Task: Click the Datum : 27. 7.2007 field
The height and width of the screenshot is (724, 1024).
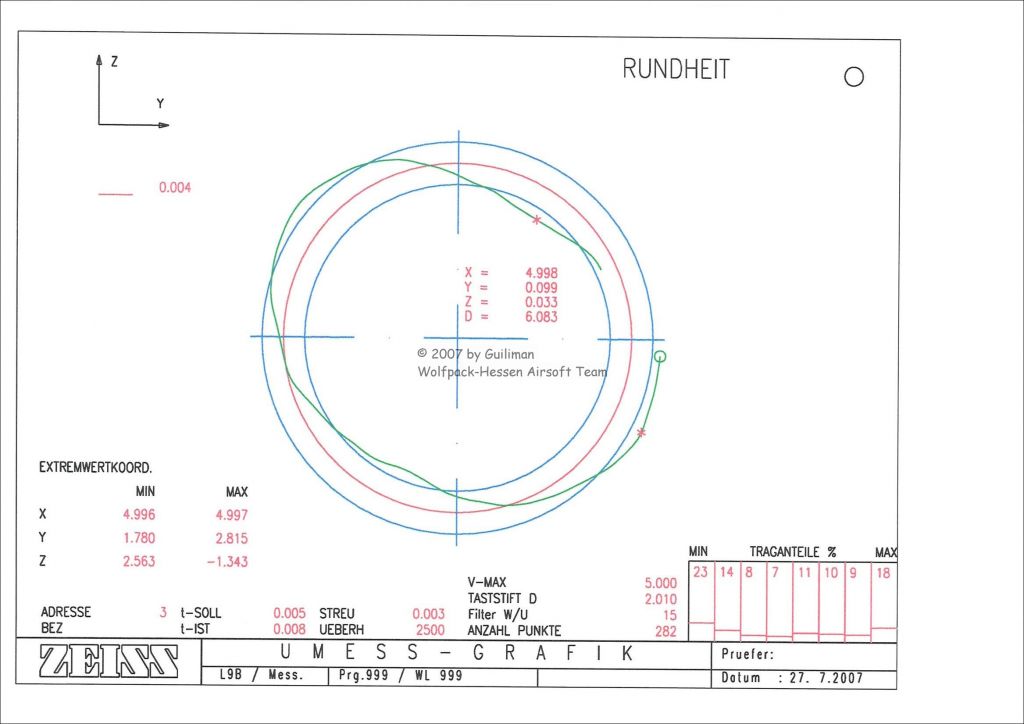Action: click(x=804, y=678)
